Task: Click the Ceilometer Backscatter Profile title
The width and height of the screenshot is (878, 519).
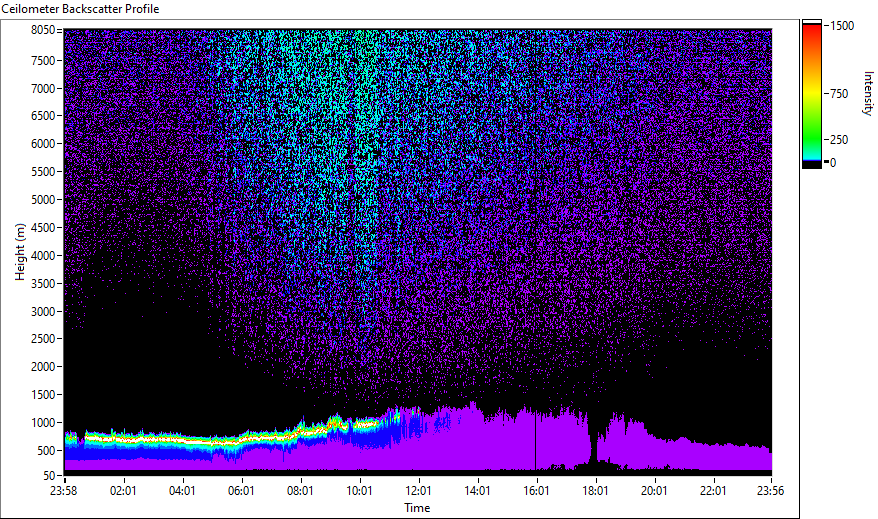Action: pos(81,9)
